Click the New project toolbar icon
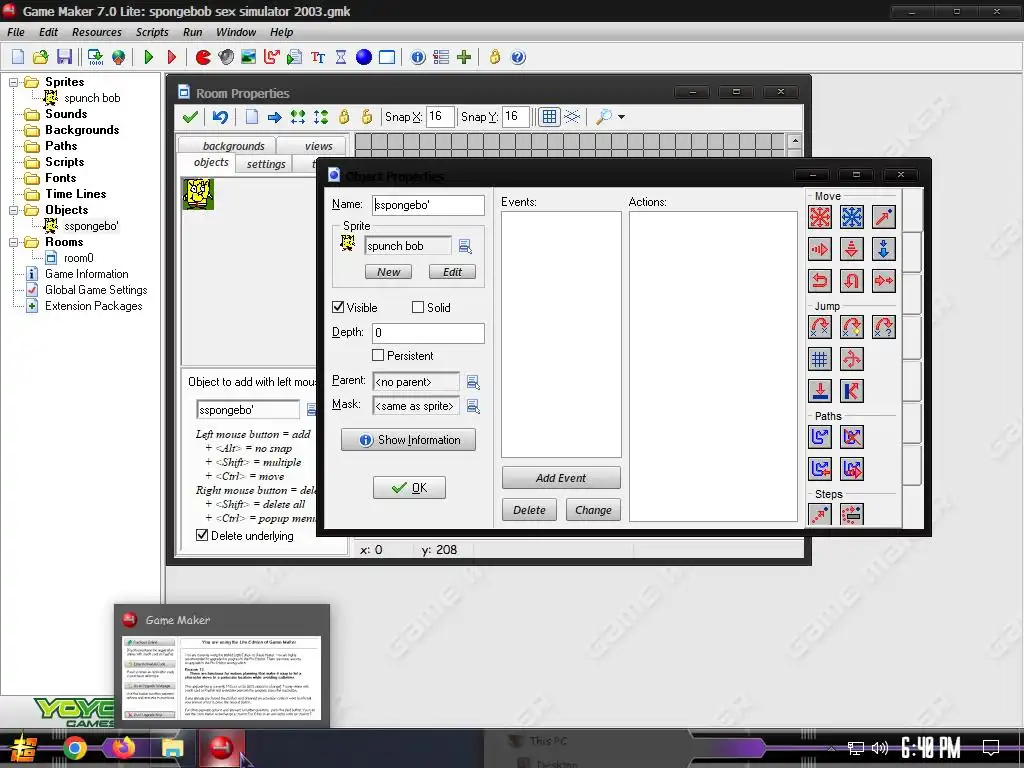Screen dimensions: 1024x768 18,57
